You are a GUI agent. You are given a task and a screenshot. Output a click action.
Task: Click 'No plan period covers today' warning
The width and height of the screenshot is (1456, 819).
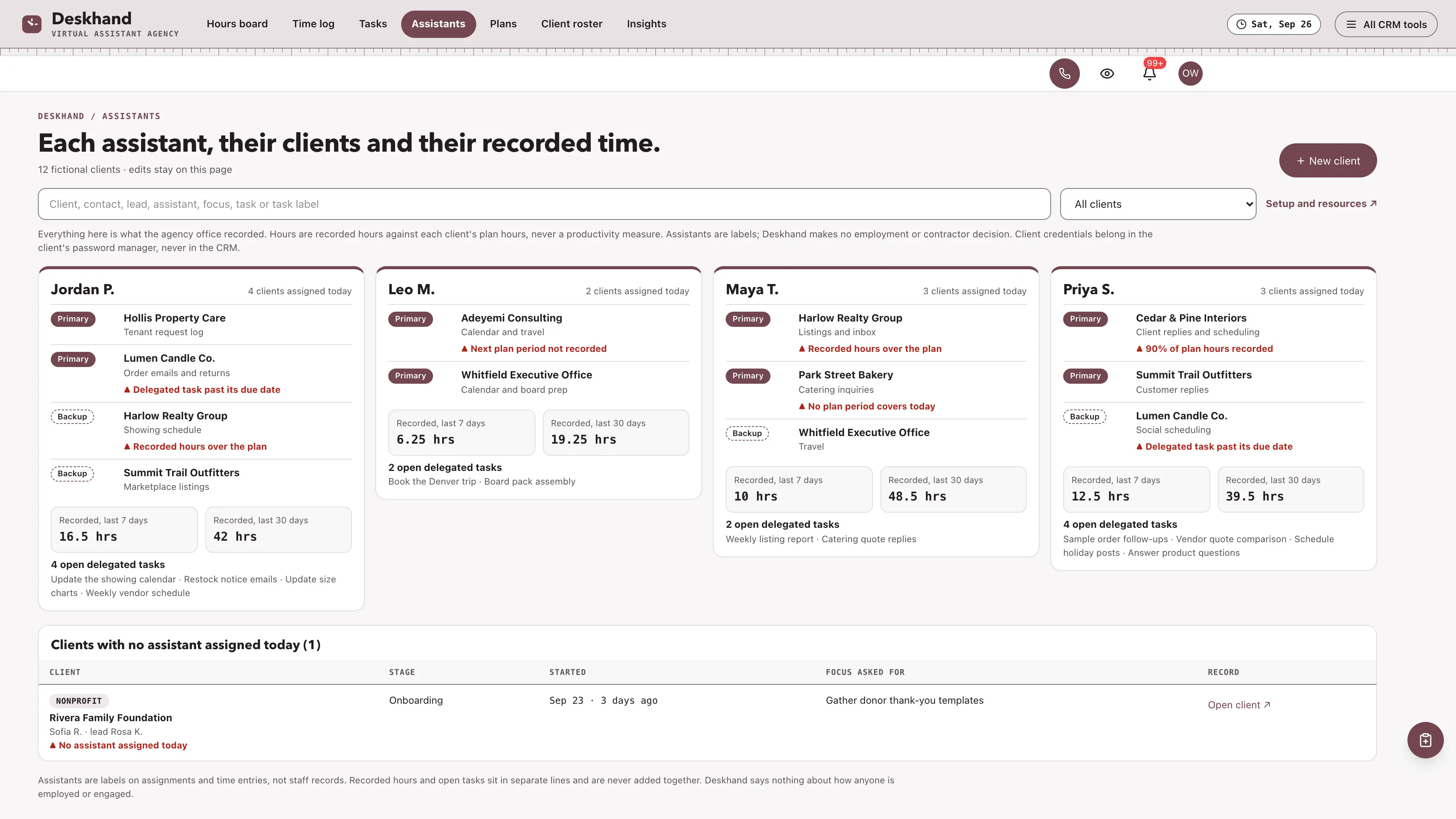click(867, 406)
